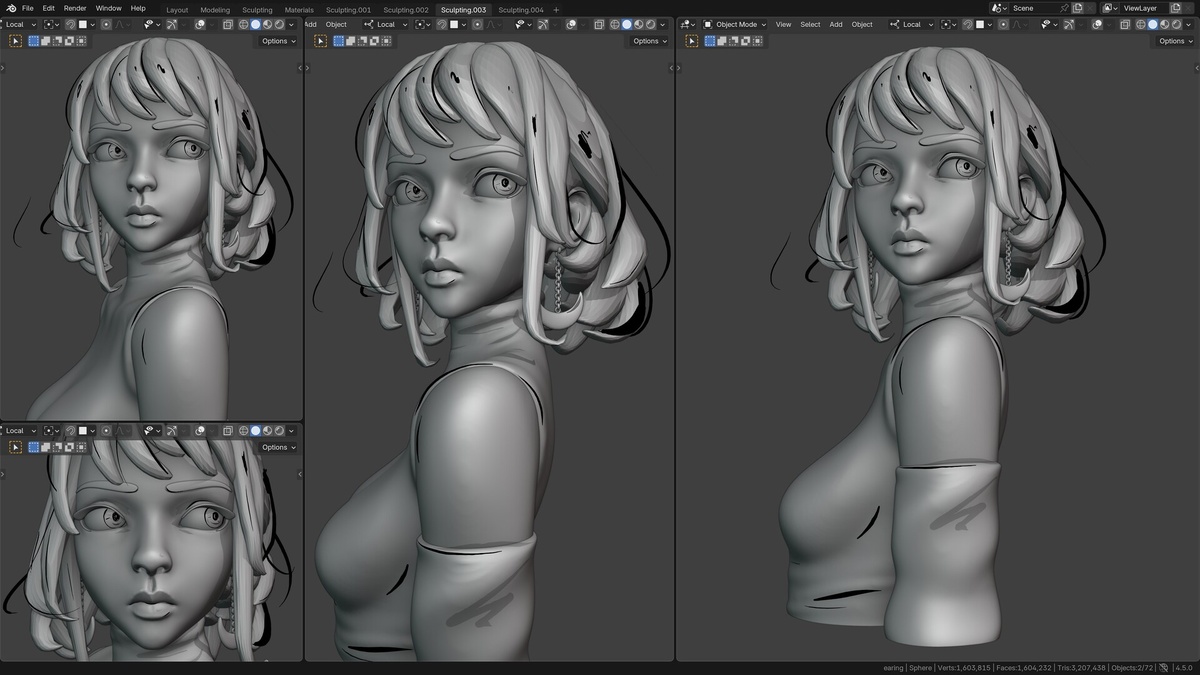Toggle snapping magnet in right viewport

967,24
